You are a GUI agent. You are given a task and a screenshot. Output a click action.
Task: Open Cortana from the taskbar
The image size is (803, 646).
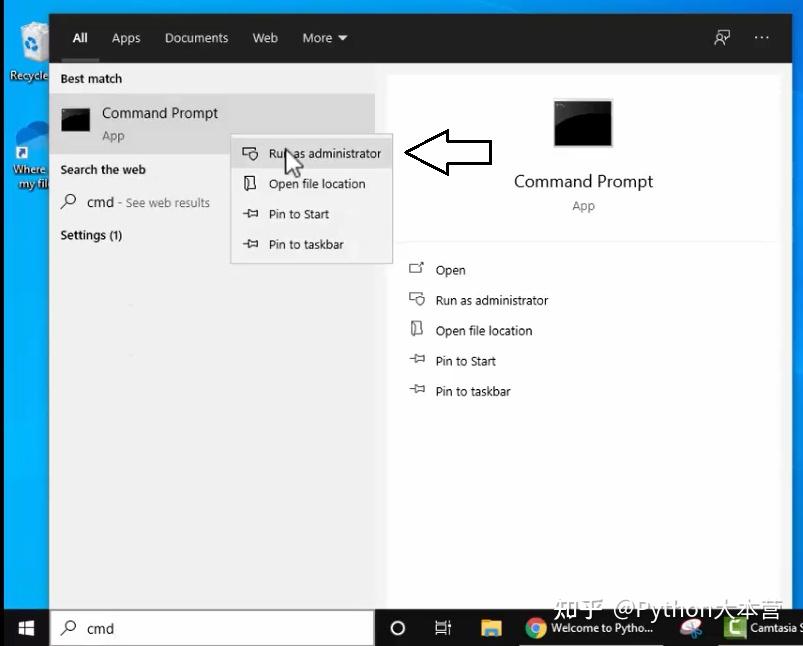[398, 627]
